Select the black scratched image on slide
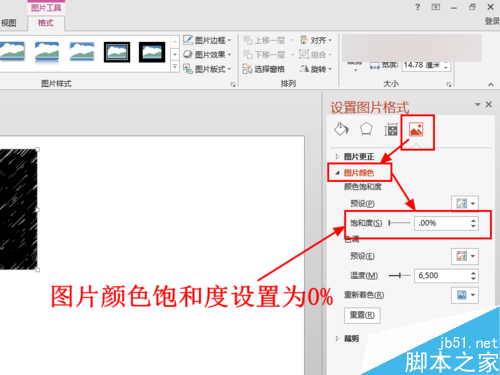Screen dimensions: 500x375 pos(18,209)
